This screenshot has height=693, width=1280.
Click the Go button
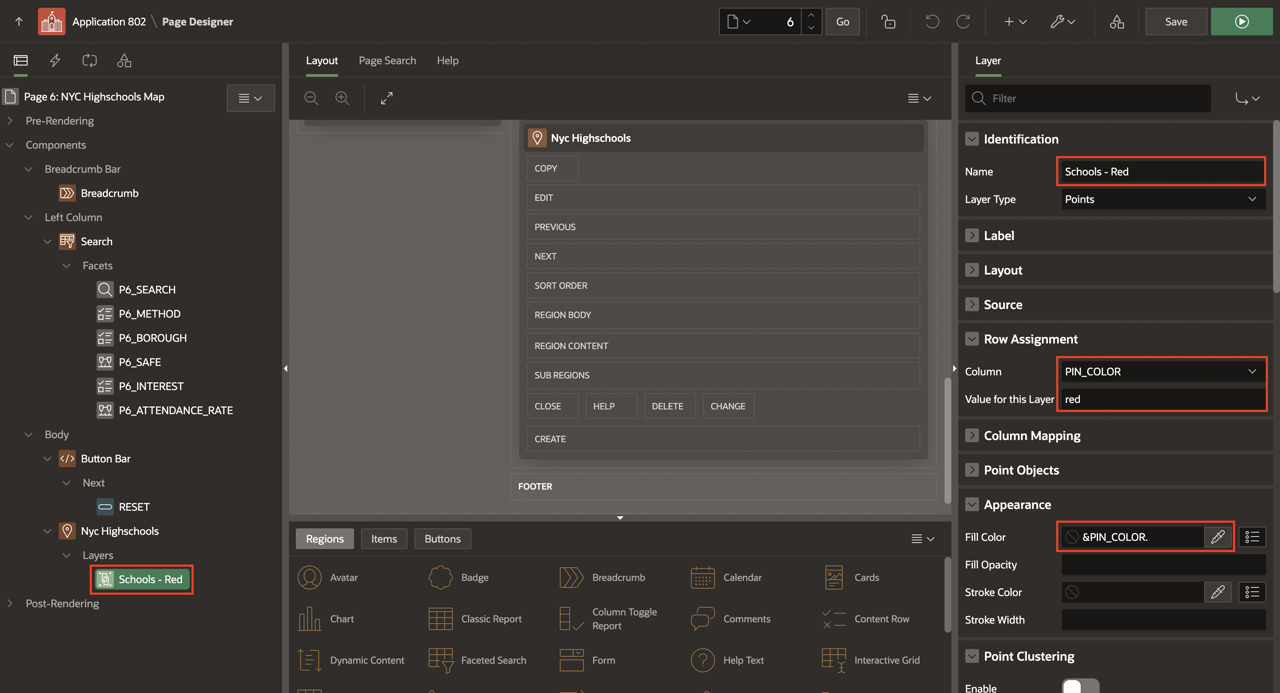coord(842,21)
